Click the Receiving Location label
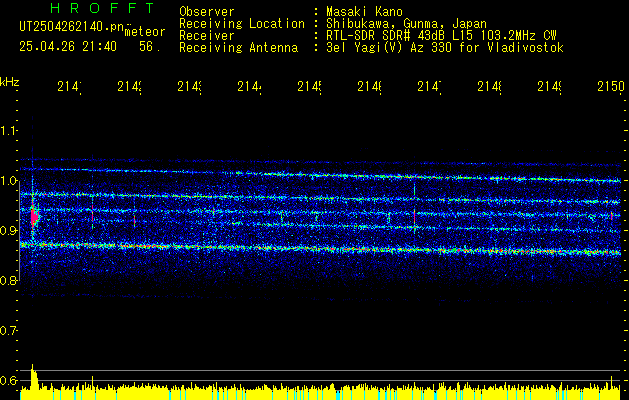 tap(242, 24)
